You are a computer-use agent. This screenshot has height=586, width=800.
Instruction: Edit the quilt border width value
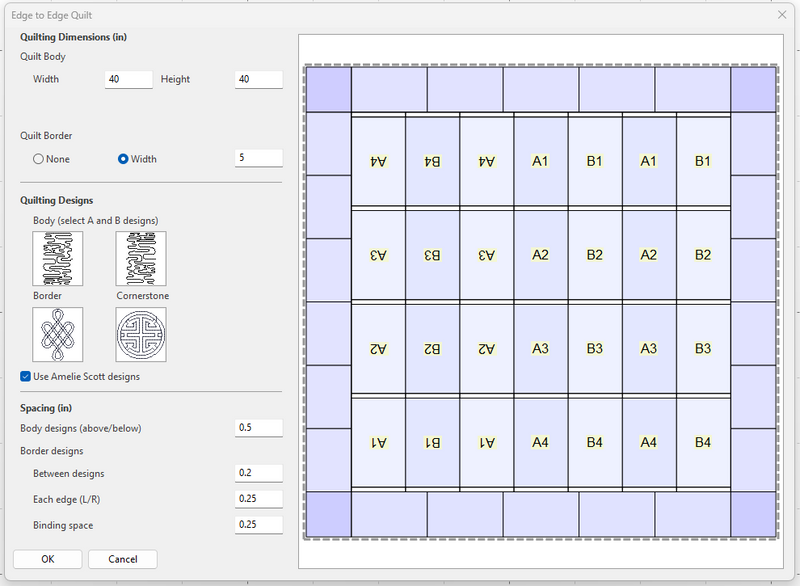point(258,158)
